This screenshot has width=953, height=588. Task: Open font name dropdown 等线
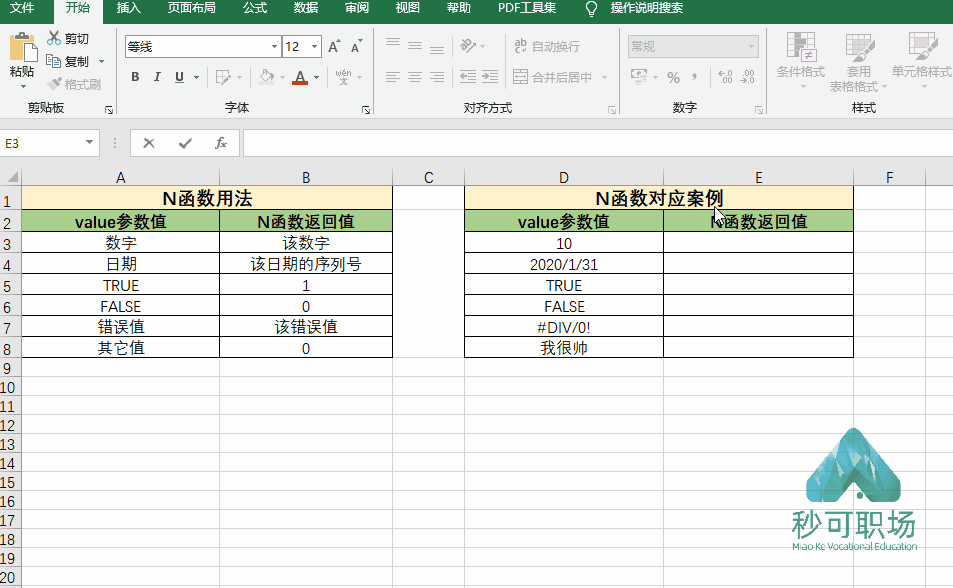275,46
